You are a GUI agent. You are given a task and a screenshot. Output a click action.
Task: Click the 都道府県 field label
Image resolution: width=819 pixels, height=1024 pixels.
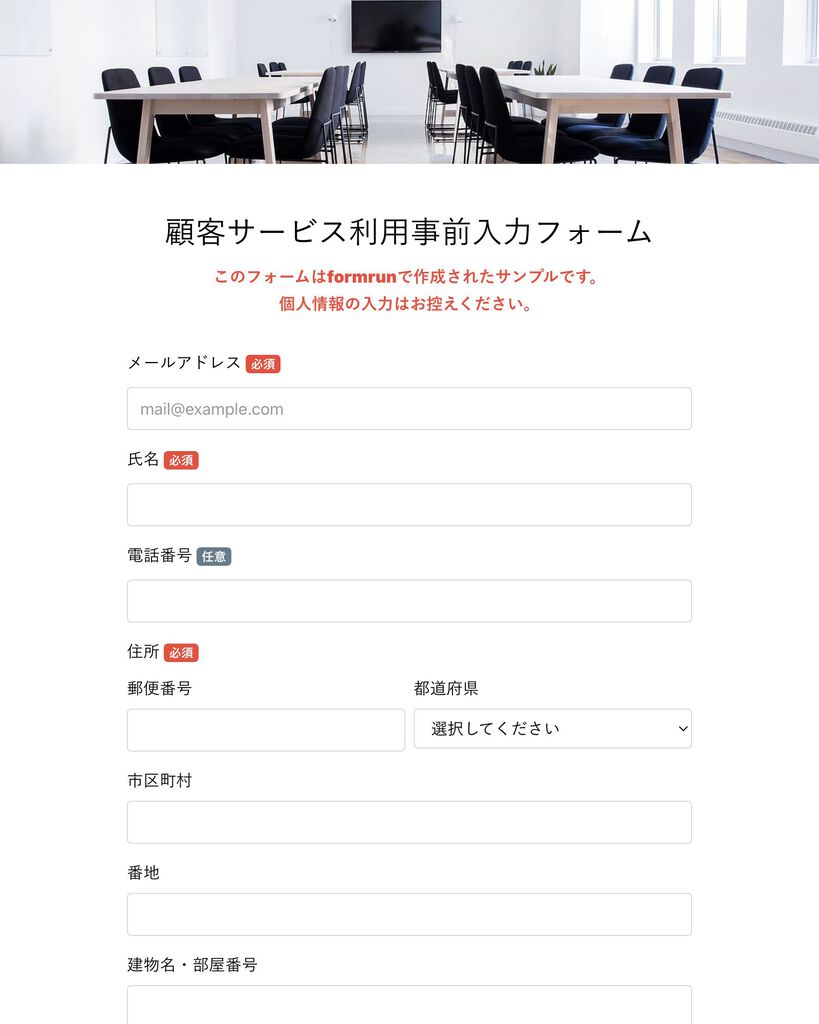click(x=446, y=688)
